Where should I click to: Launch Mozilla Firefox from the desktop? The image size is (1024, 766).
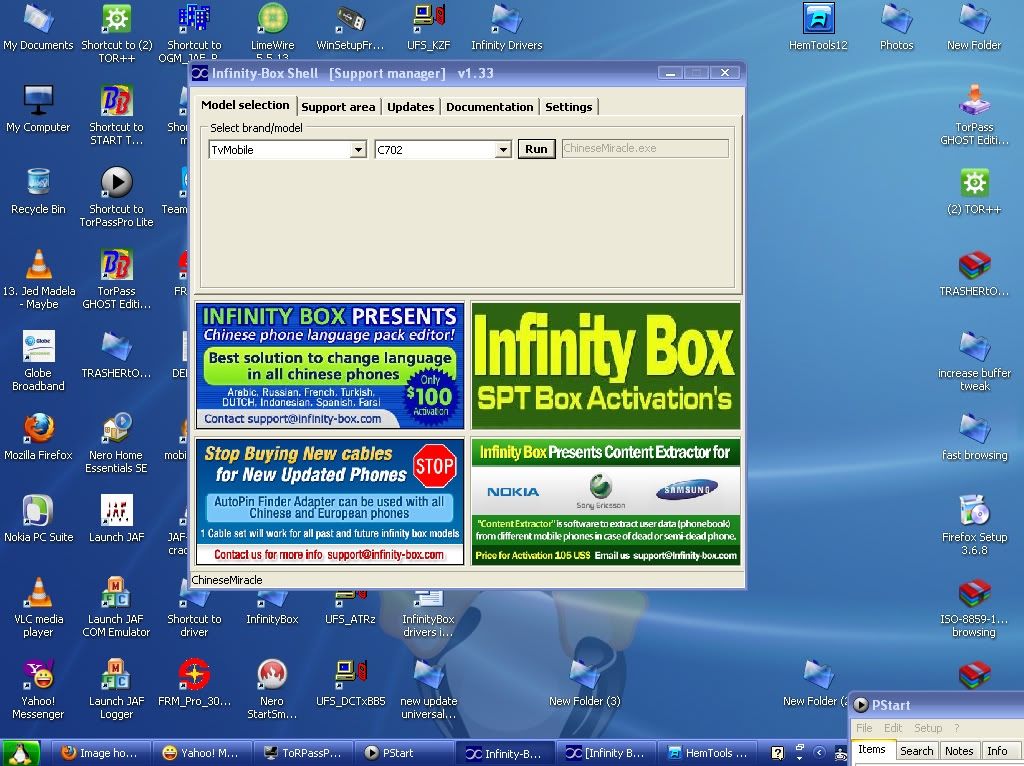[x=38, y=436]
